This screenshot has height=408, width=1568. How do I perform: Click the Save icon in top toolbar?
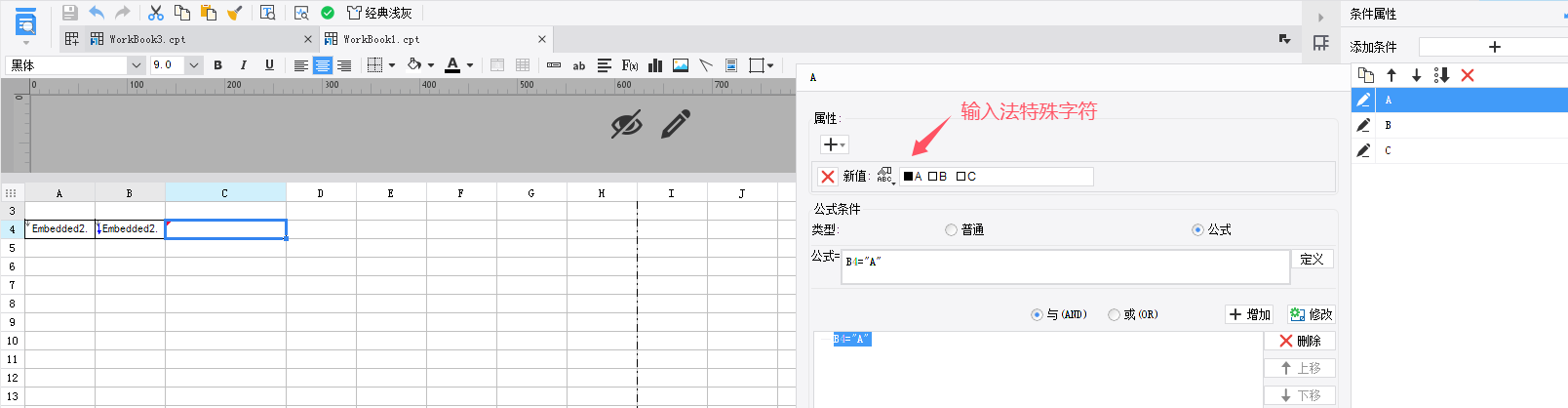coord(69,13)
